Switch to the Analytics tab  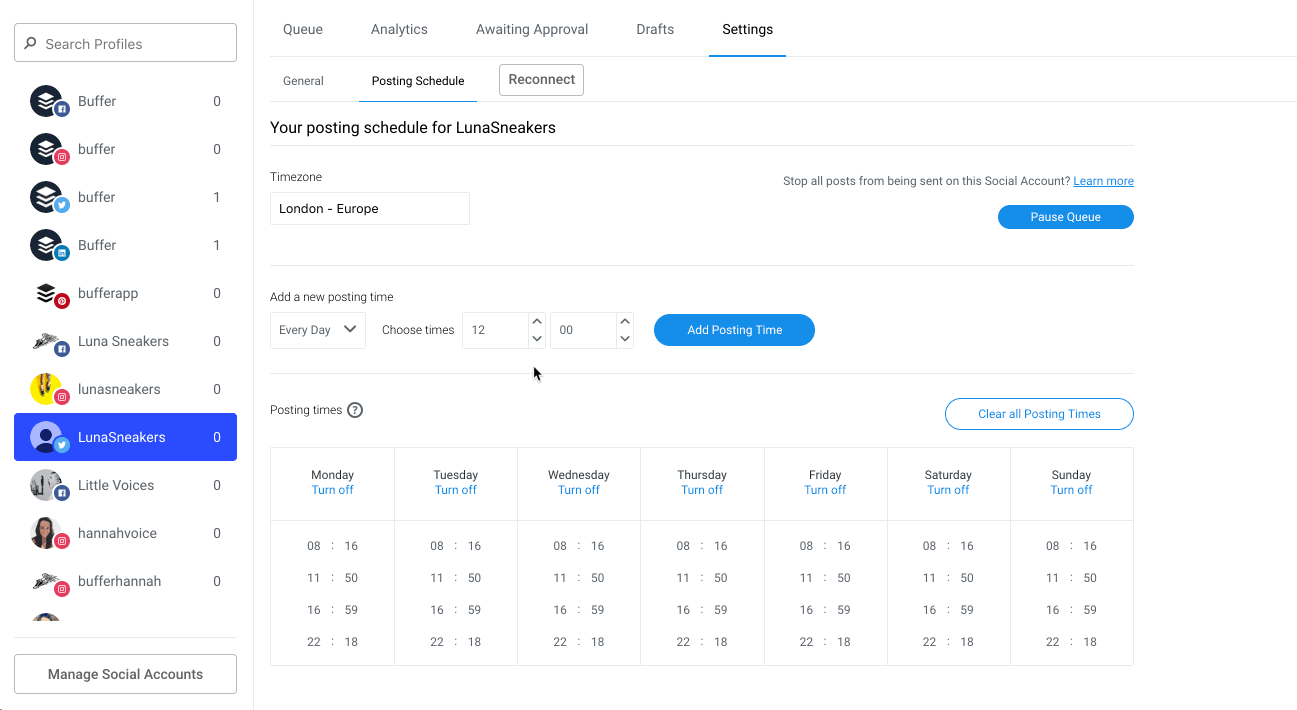[x=399, y=29]
